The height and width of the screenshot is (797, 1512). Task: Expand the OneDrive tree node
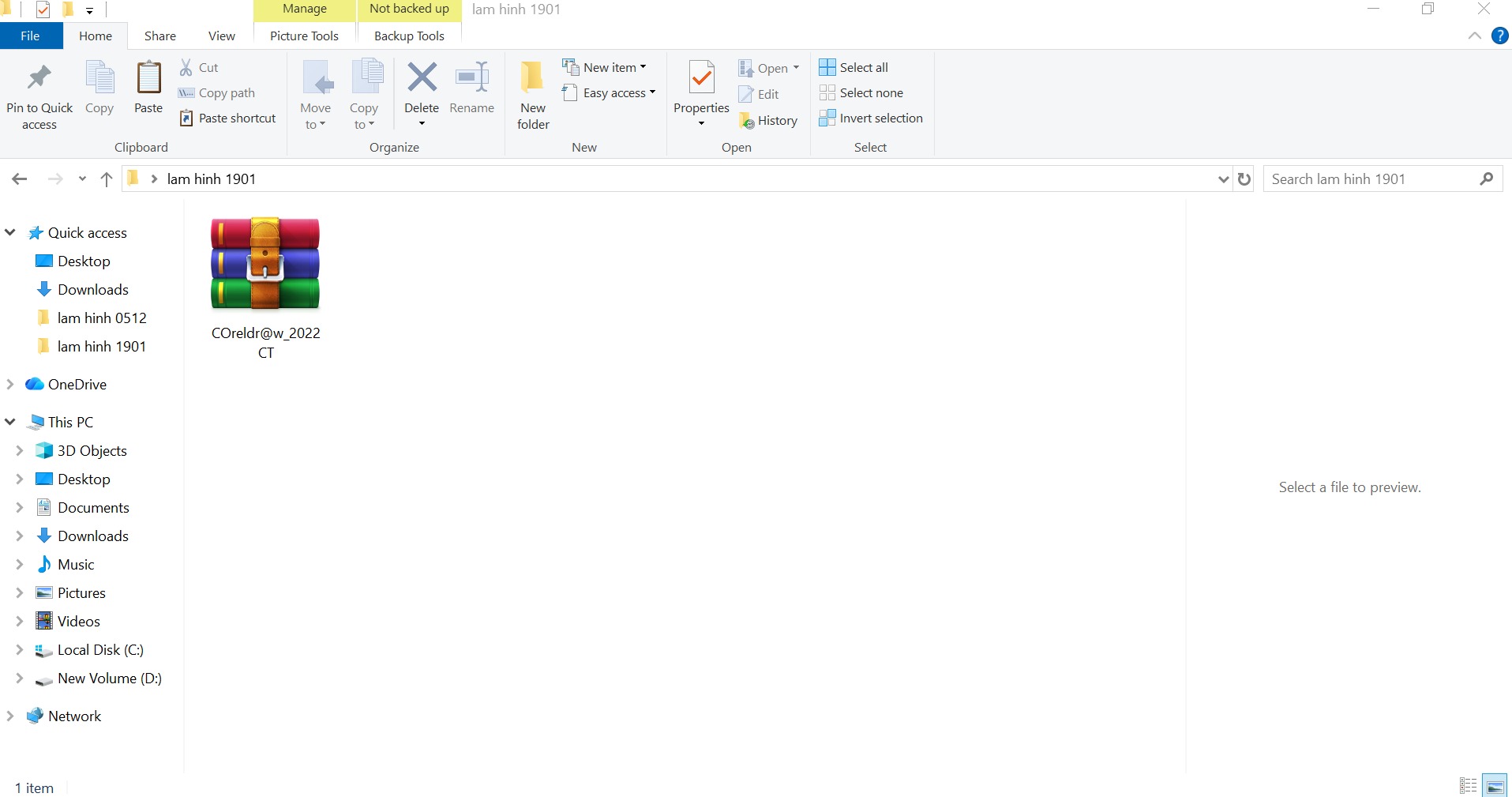coord(10,385)
